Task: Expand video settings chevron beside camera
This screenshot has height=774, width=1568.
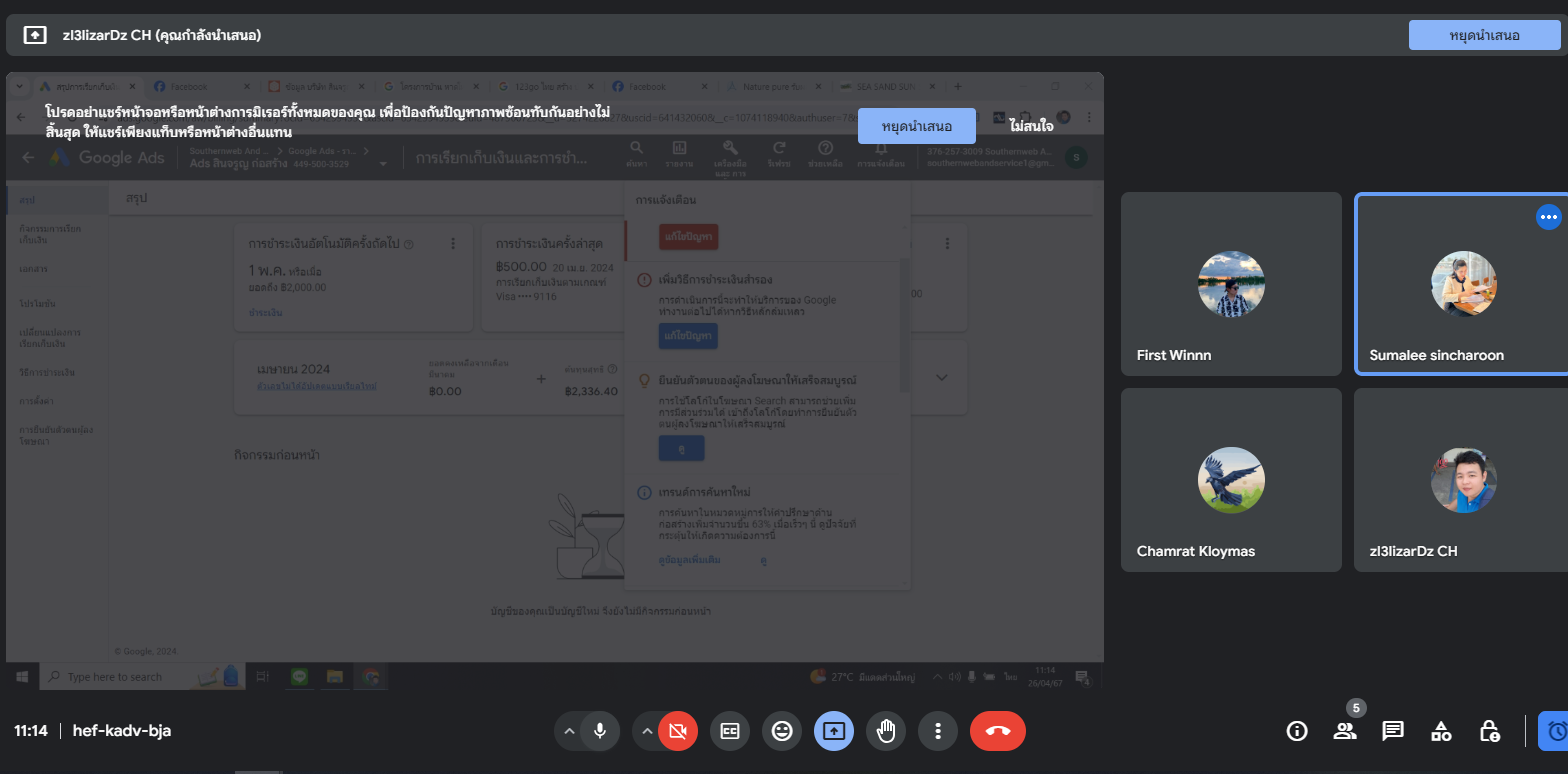Action: (x=647, y=731)
